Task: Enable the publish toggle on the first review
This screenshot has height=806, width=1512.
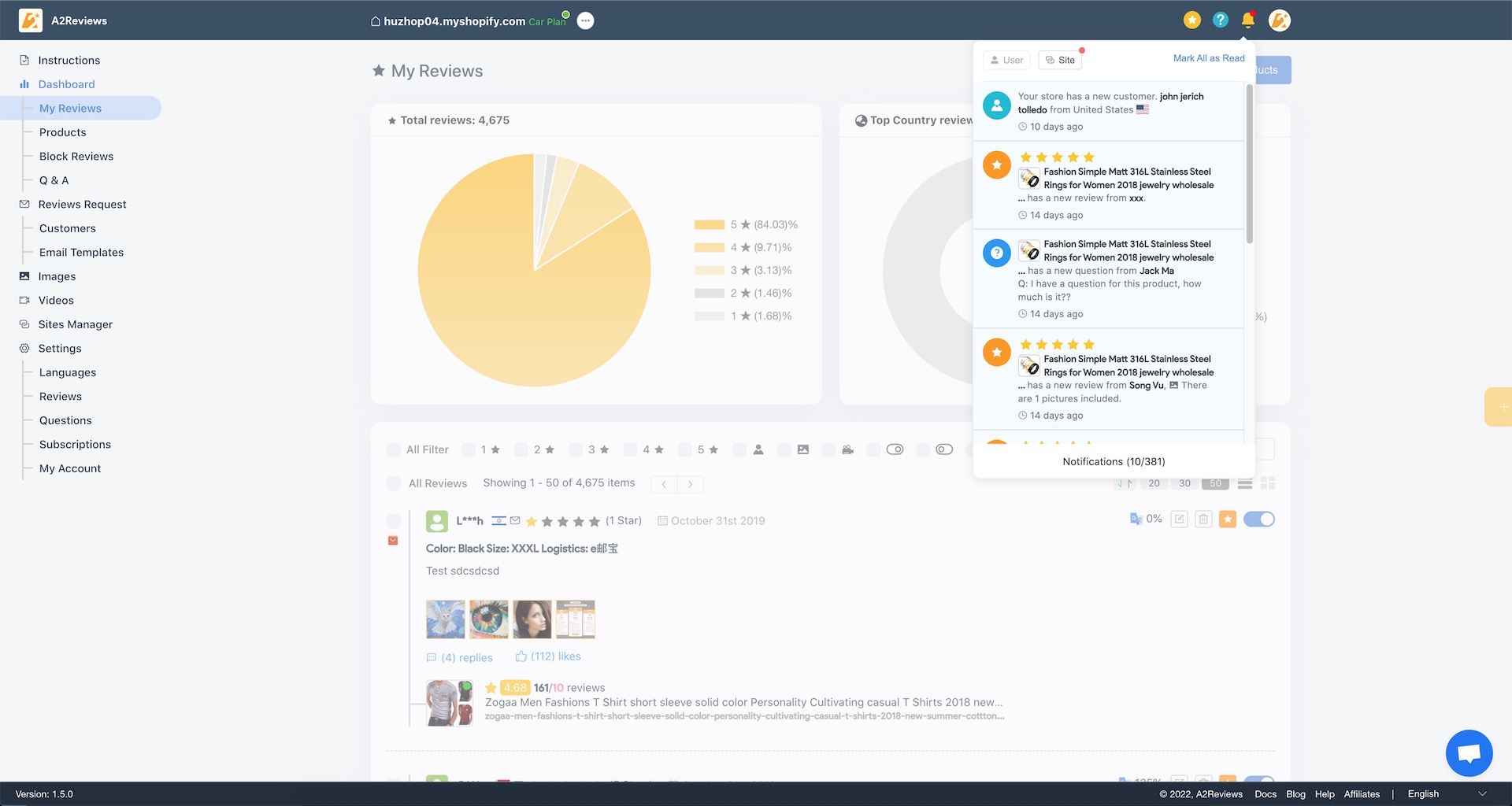Action: pyautogui.click(x=1258, y=519)
